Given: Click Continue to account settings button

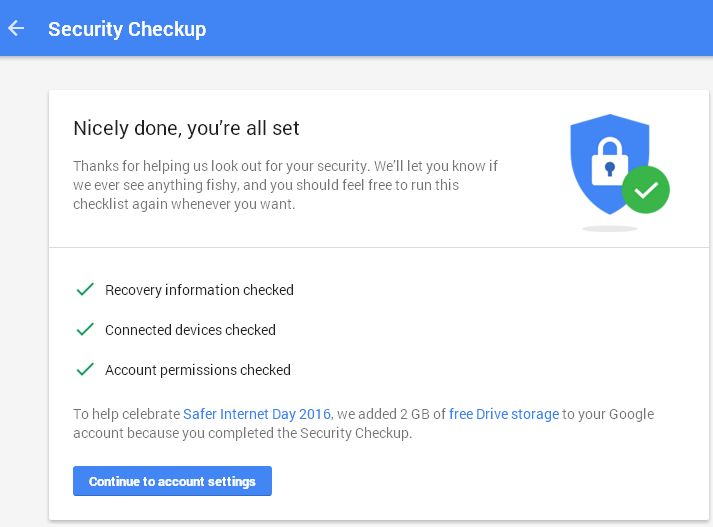Looking at the screenshot, I should [172, 481].
